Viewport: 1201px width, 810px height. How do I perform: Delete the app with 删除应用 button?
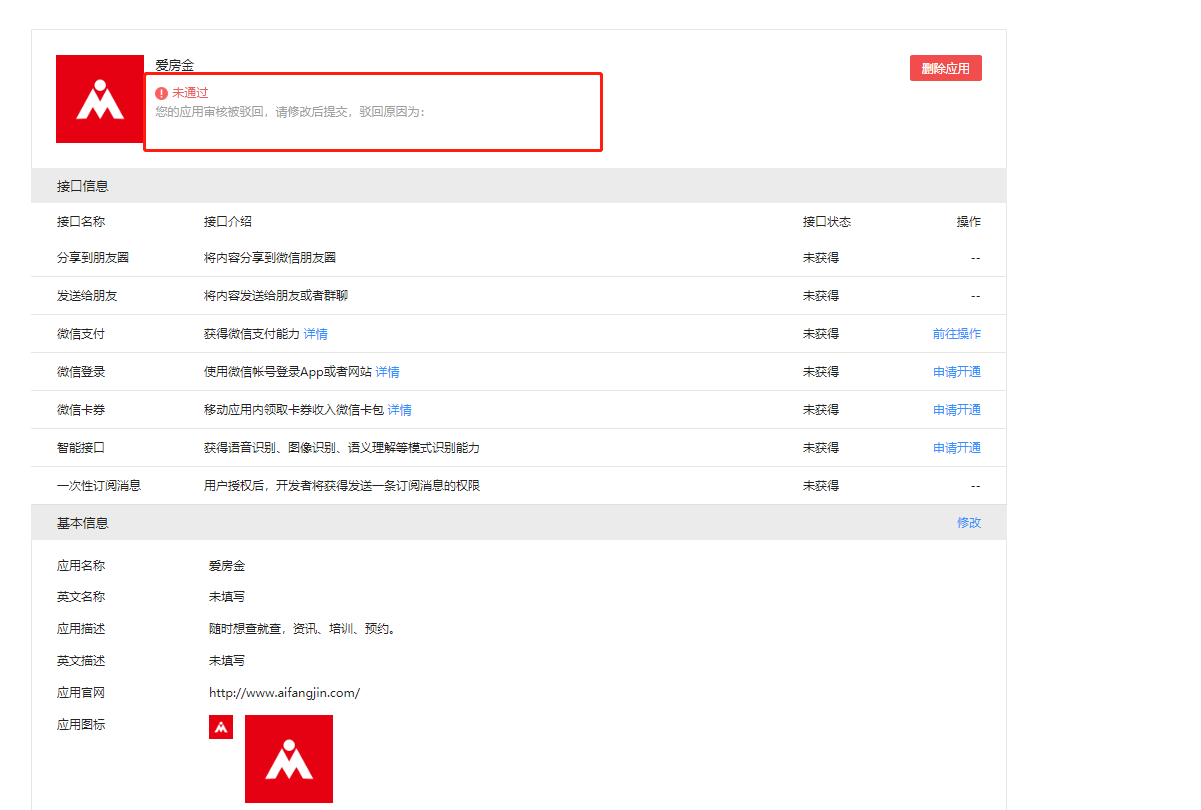(946, 68)
